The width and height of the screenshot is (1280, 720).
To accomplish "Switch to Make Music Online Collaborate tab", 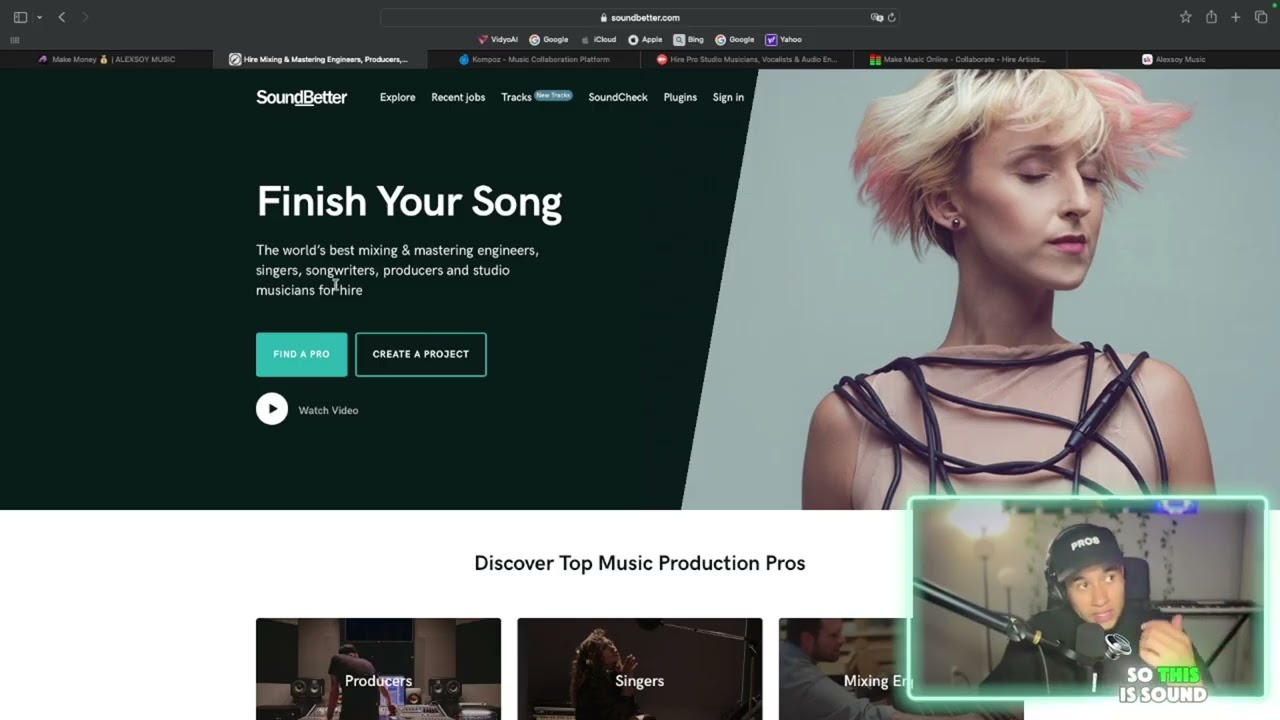I will [960, 59].
